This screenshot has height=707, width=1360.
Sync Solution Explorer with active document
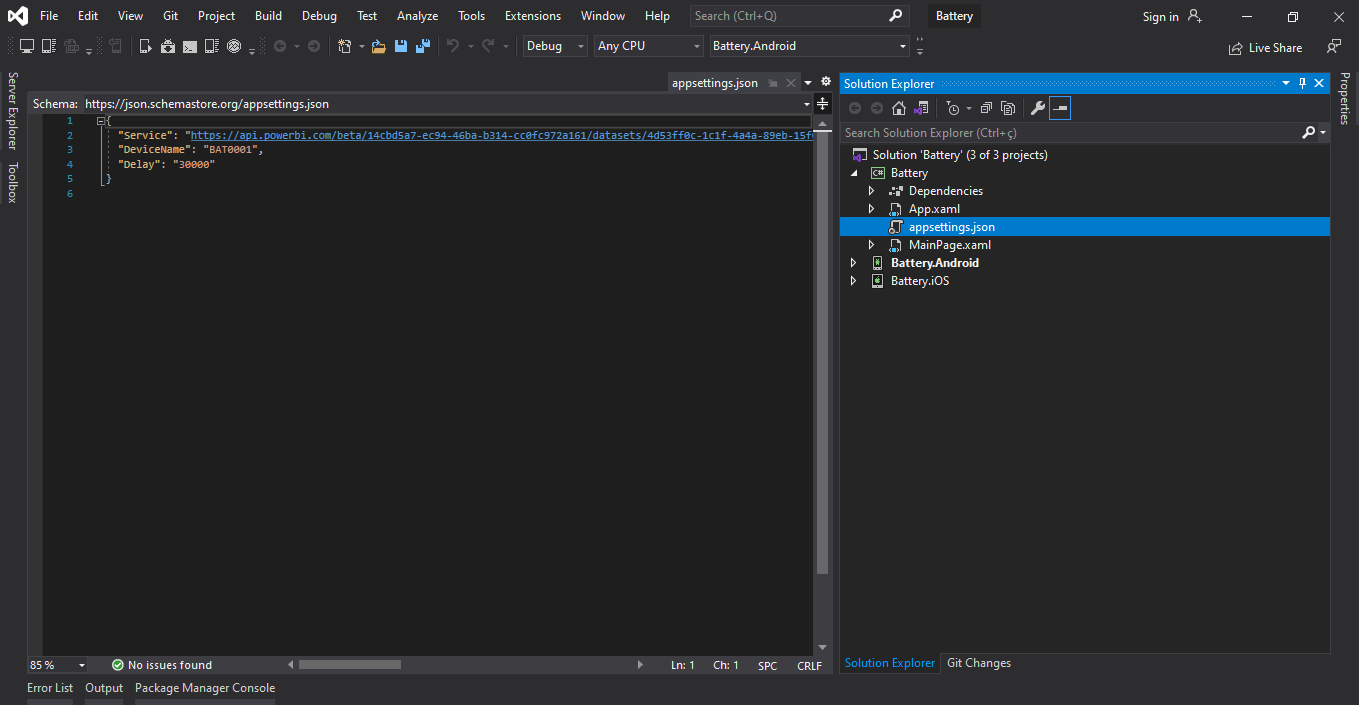pyautogui.click(x=921, y=107)
